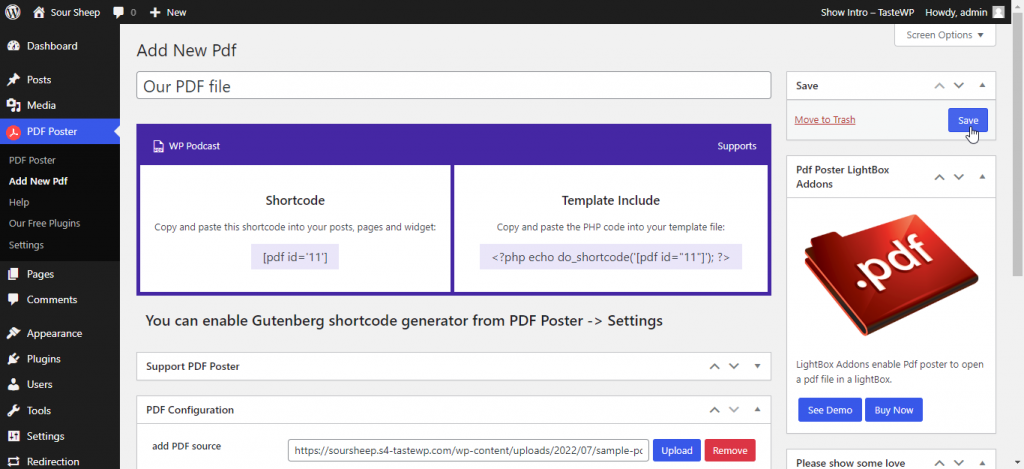This screenshot has height=469, width=1024.
Task: Collapse the Please show some love panel
Action: coord(982,463)
